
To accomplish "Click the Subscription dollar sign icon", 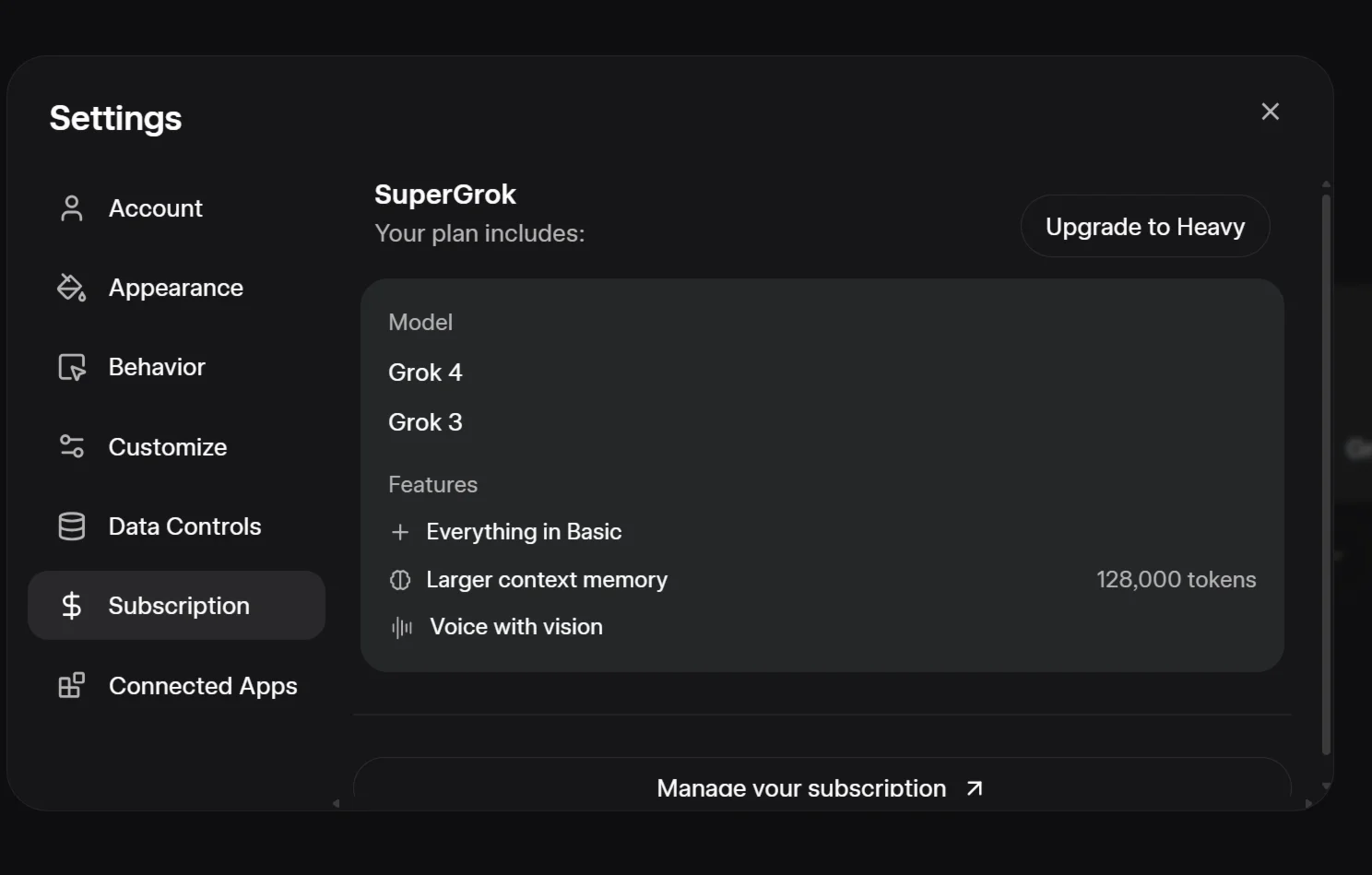I will click(72, 606).
